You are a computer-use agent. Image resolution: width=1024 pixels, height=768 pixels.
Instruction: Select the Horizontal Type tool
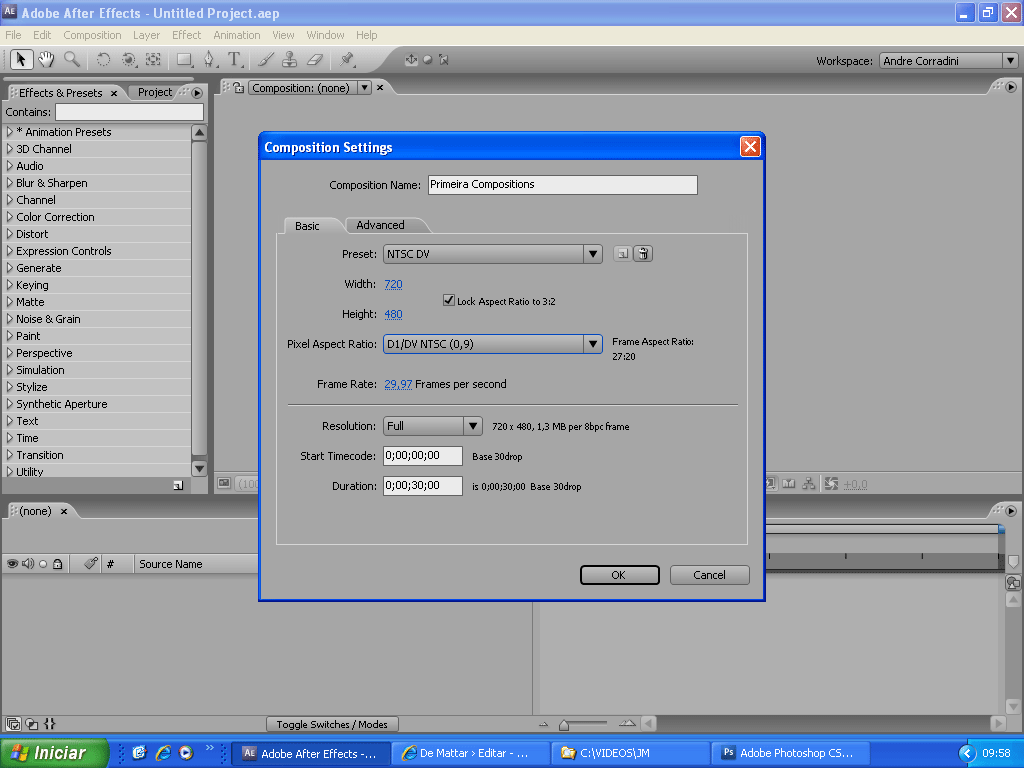pyautogui.click(x=234, y=59)
